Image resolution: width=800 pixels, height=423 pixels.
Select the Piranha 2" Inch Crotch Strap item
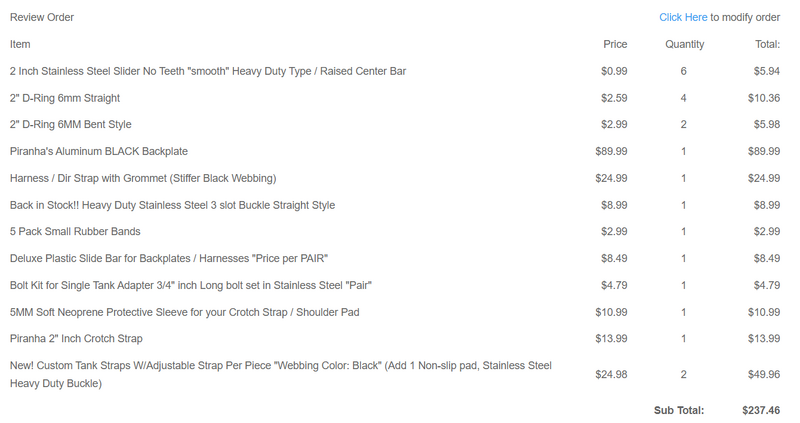(x=76, y=339)
